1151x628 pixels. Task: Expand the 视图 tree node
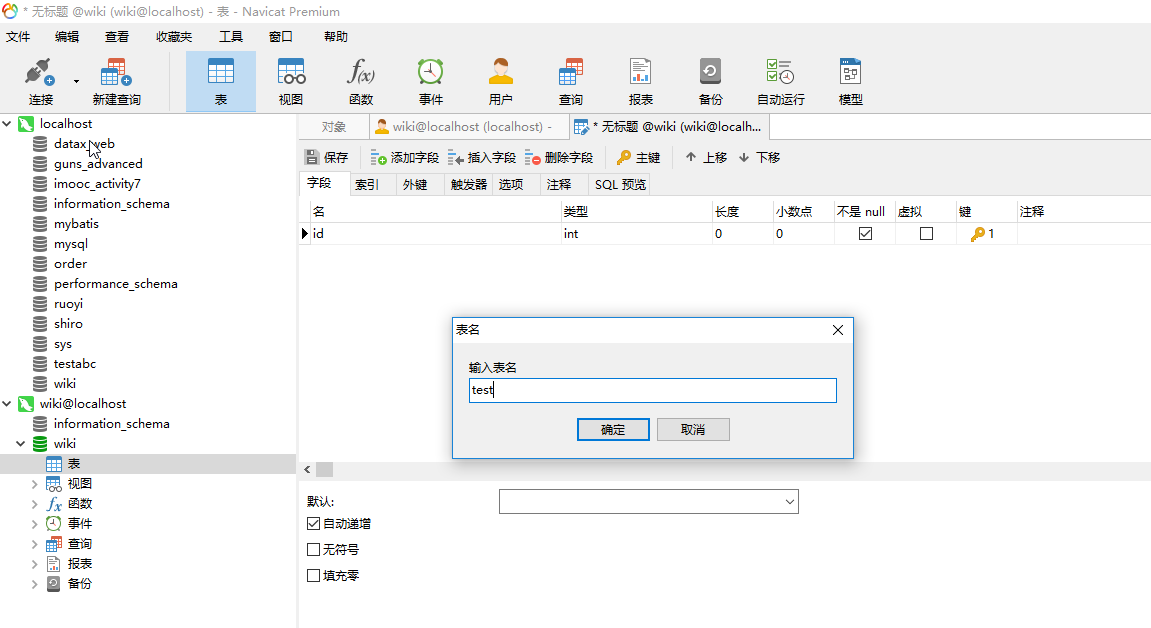[35, 483]
